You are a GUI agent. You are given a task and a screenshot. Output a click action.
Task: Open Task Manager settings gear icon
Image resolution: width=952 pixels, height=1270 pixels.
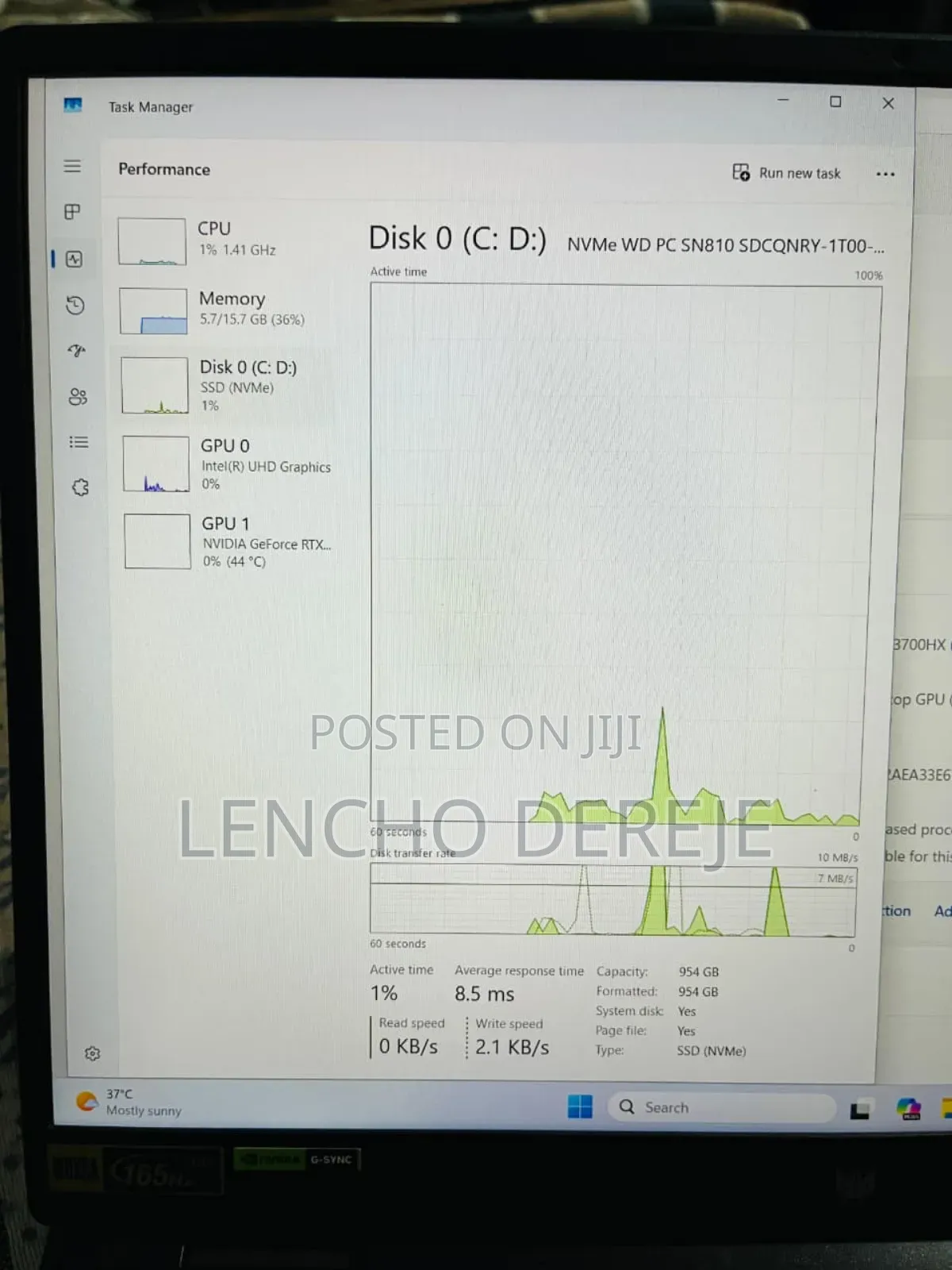92,1053
